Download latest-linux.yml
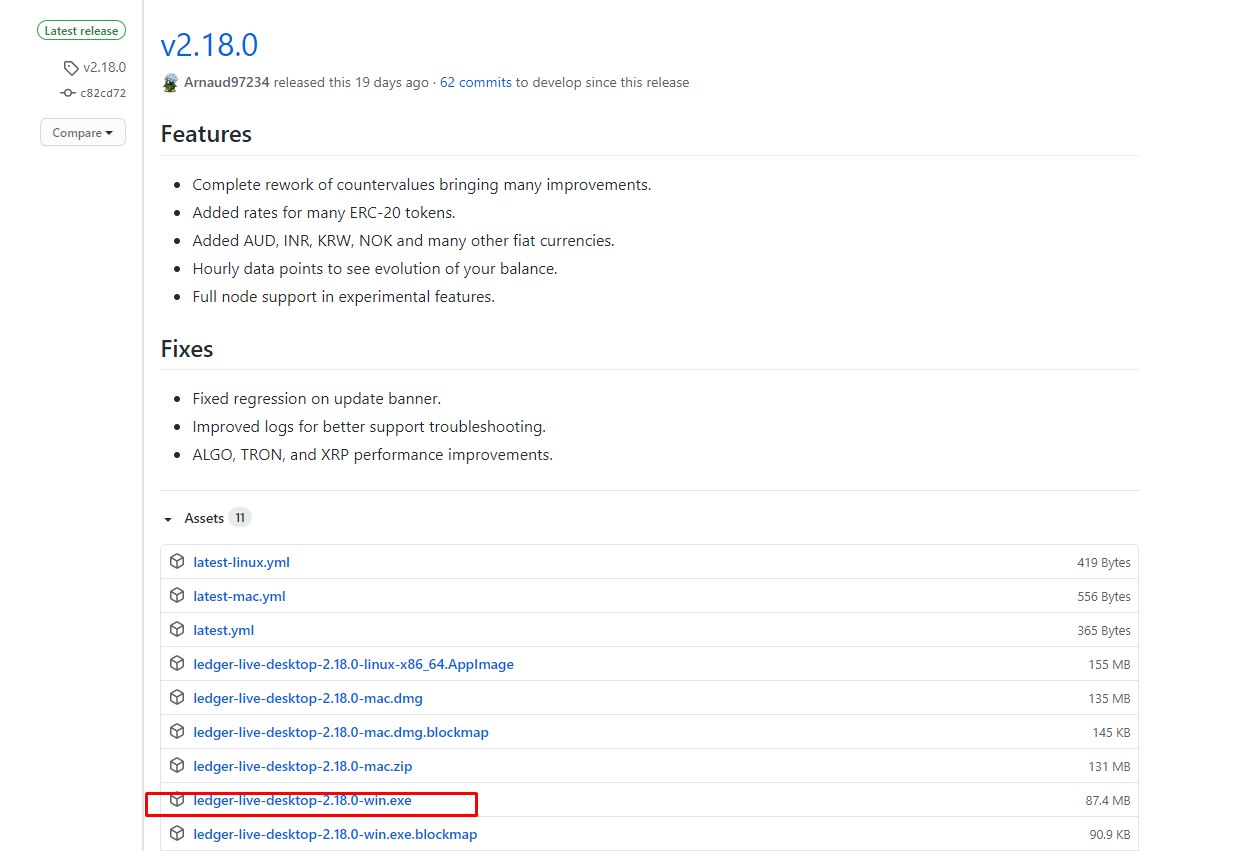Image resolution: width=1253 pixels, height=851 pixels. pyautogui.click(x=241, y=562)
